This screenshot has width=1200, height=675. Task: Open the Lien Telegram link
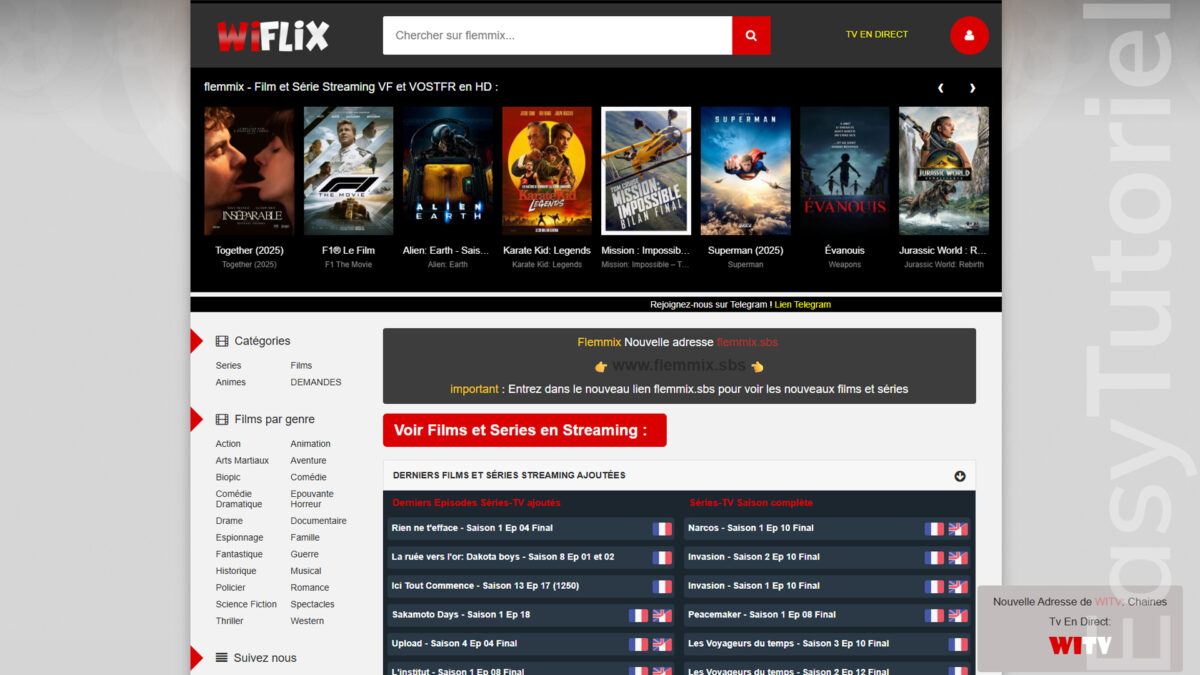802,305
